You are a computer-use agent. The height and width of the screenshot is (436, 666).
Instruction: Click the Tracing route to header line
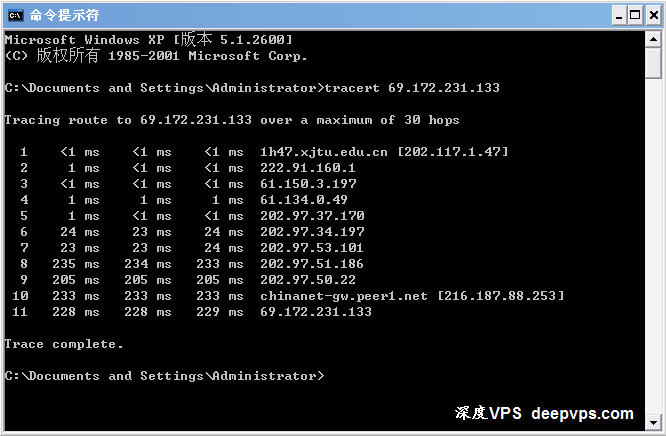[232, 120]
